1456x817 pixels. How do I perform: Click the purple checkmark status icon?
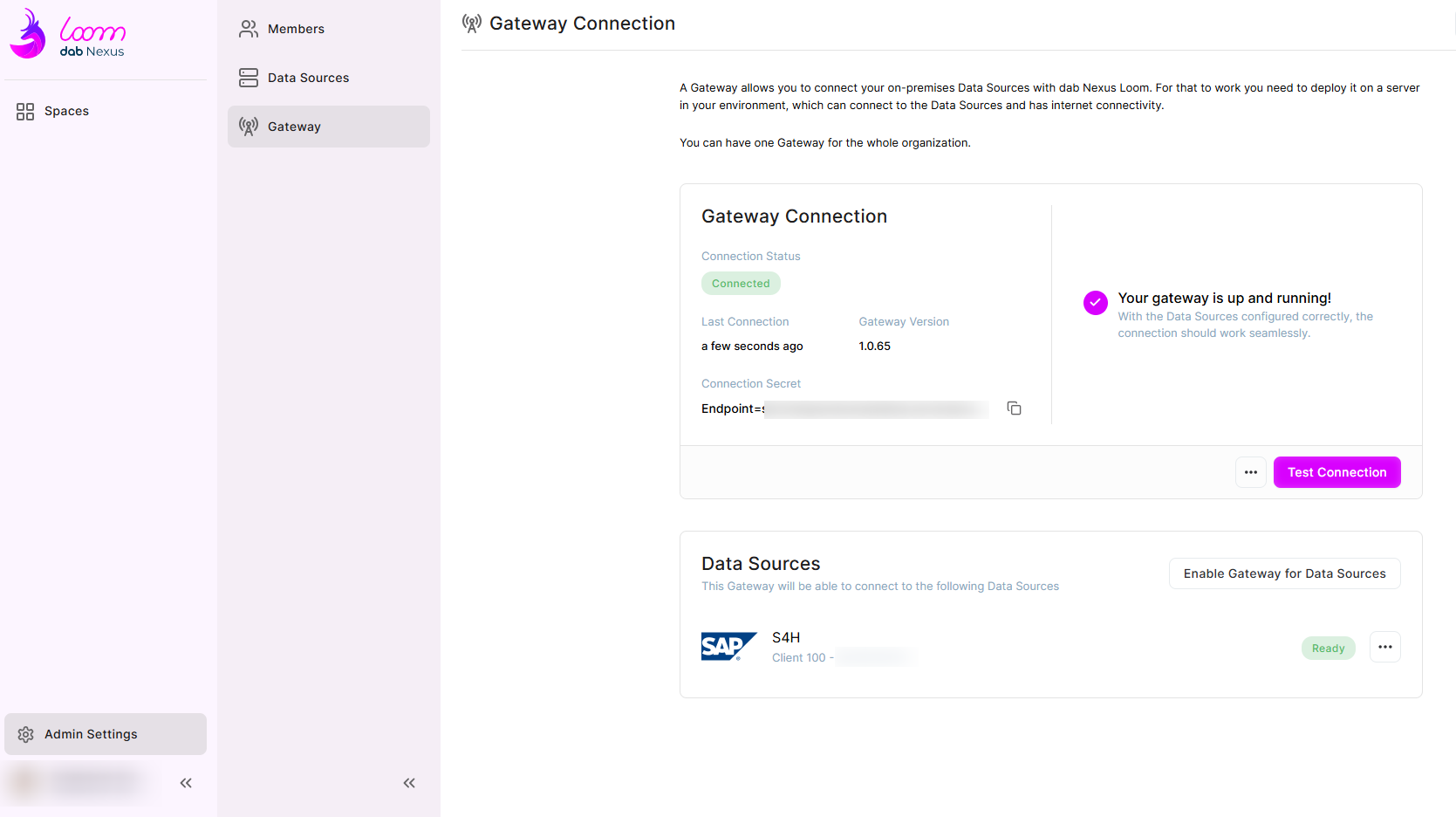click(x=1095, y=302)
